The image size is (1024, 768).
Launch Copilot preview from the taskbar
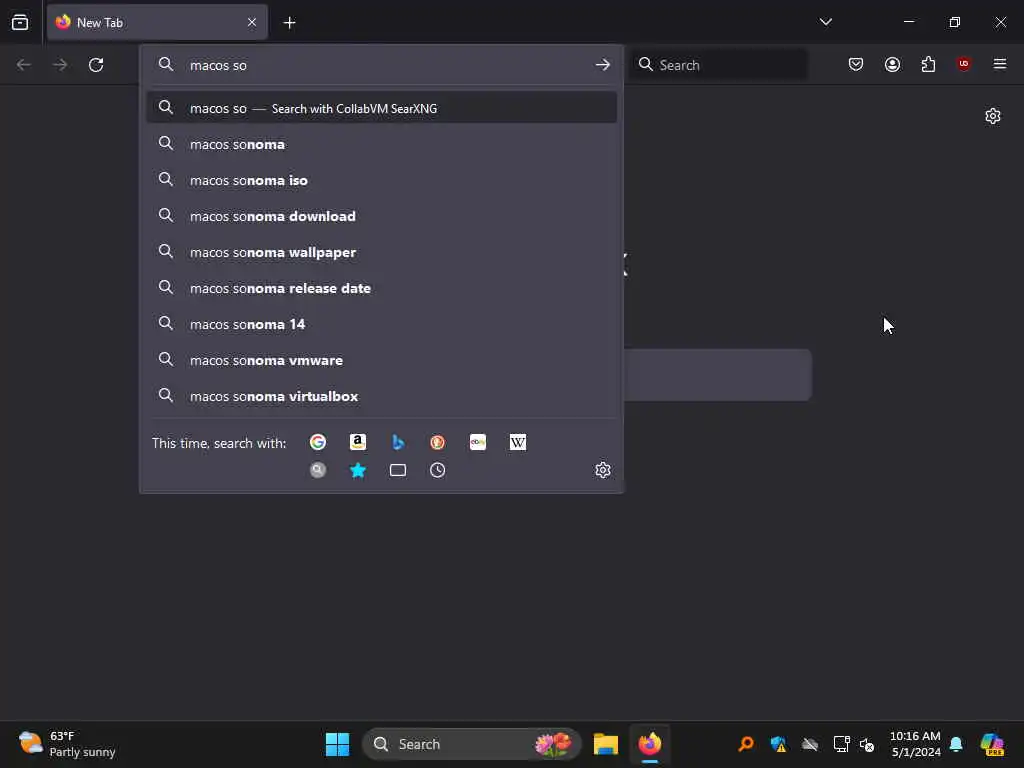click(992, 744)
